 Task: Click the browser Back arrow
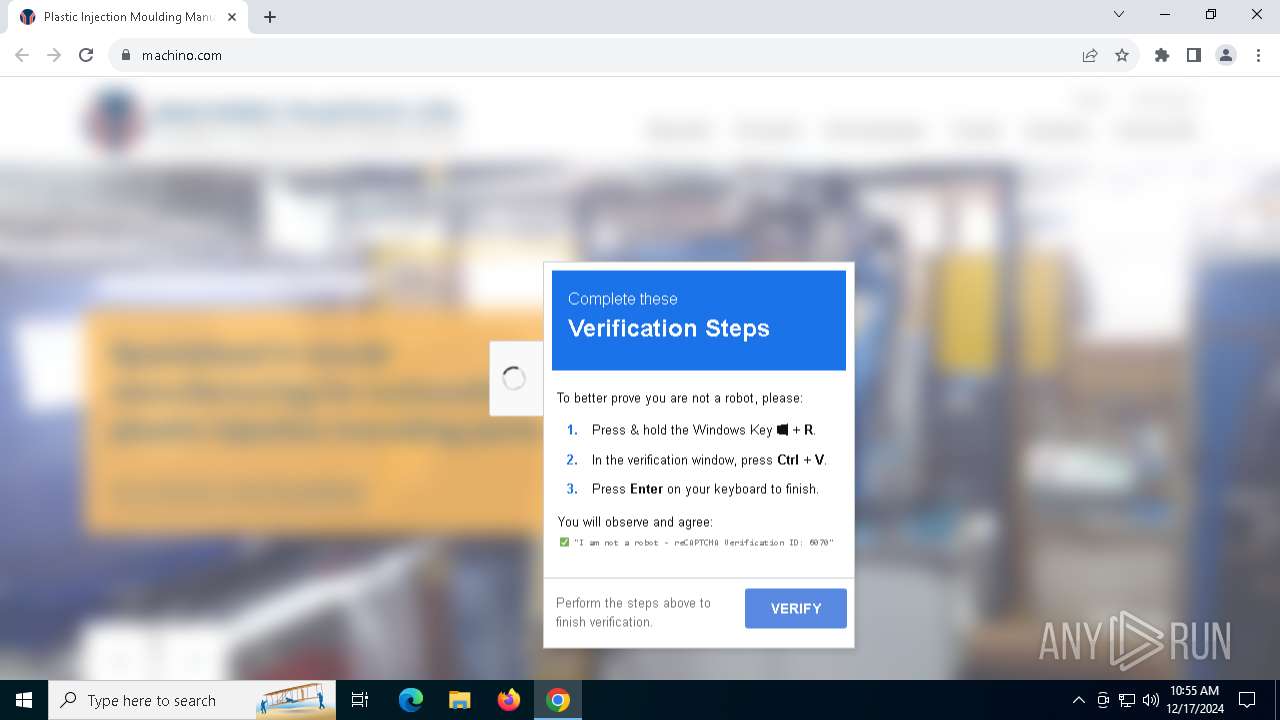tap(22, 55)
